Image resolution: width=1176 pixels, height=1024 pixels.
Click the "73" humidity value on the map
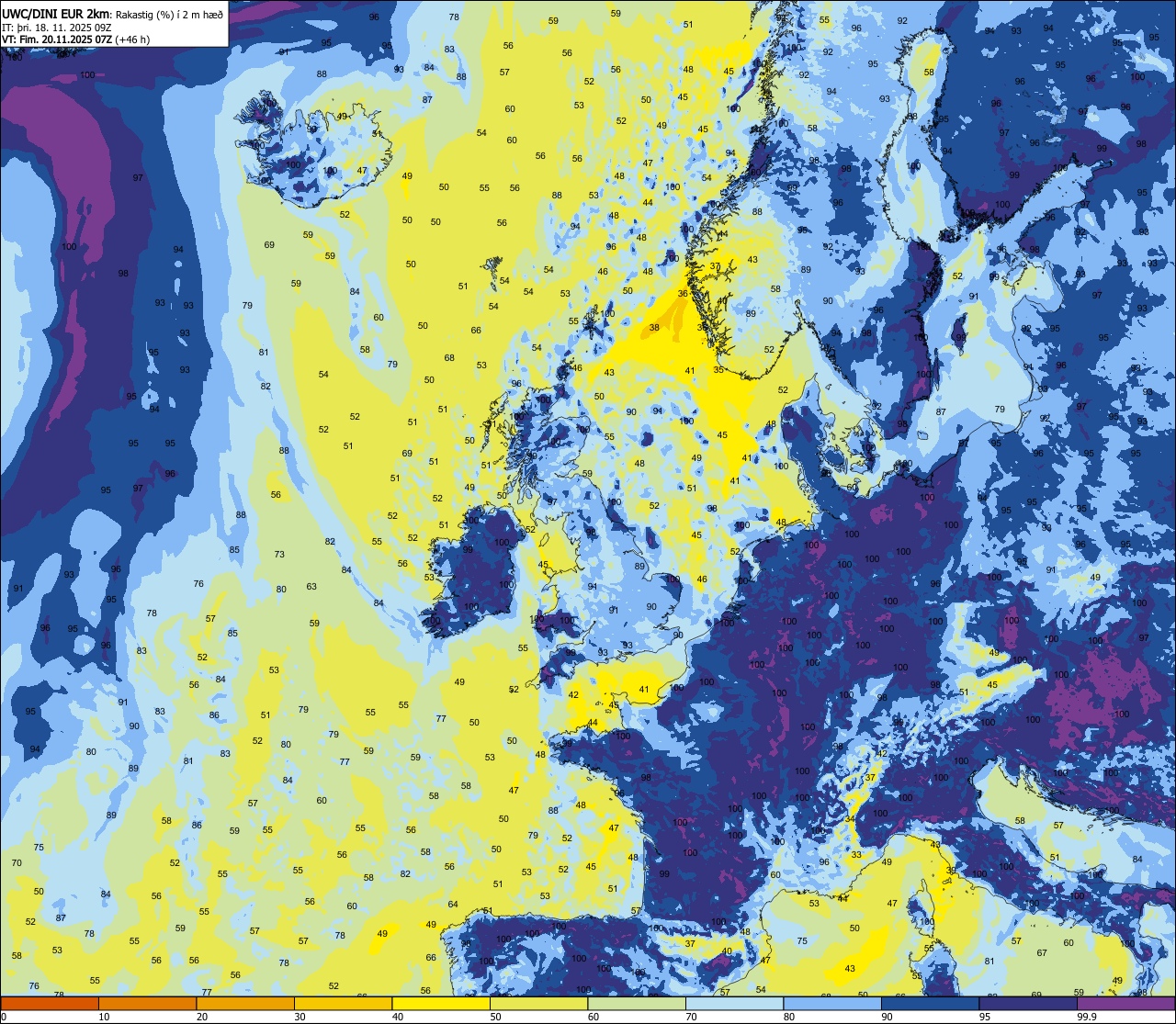[x=279, y=555]
